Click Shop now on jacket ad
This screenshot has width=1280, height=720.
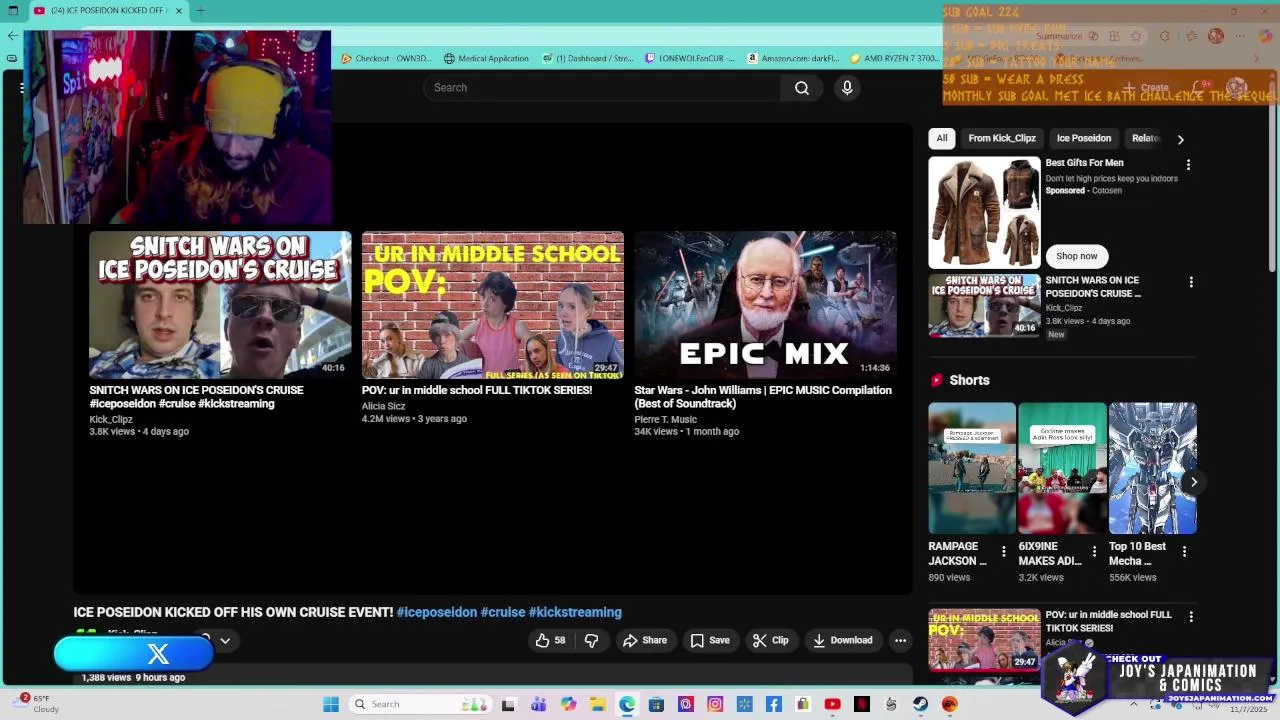pyautogui.click(x=1077, y=256)
